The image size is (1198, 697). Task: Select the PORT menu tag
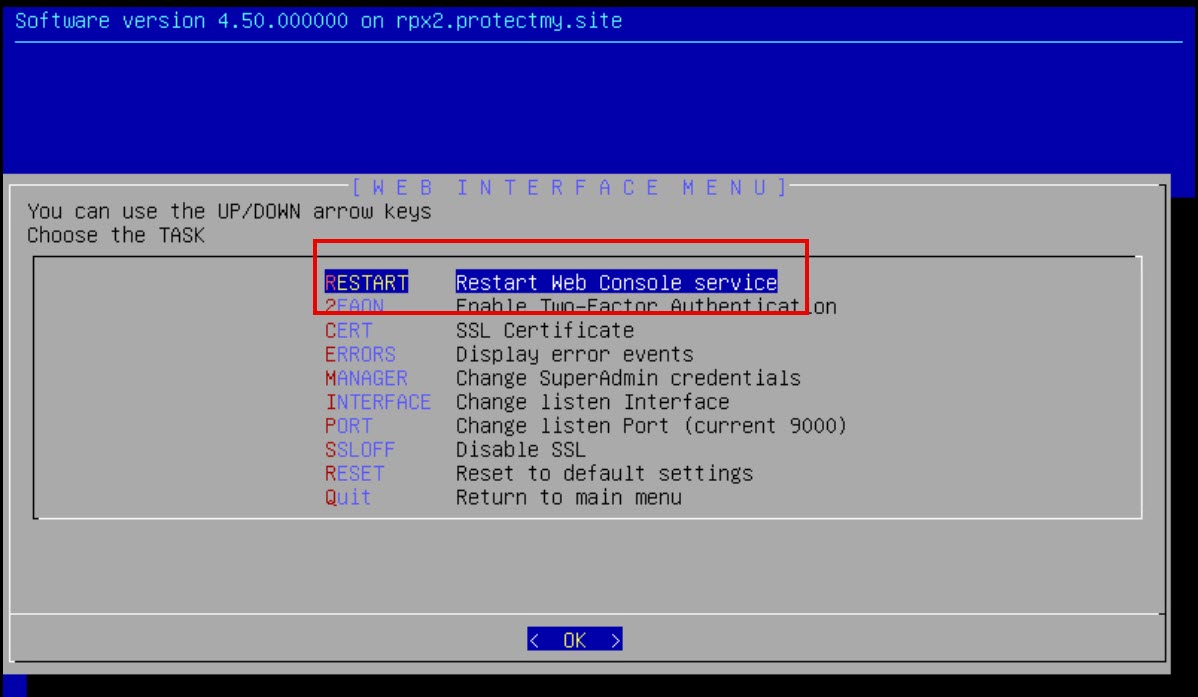(348, 426)
